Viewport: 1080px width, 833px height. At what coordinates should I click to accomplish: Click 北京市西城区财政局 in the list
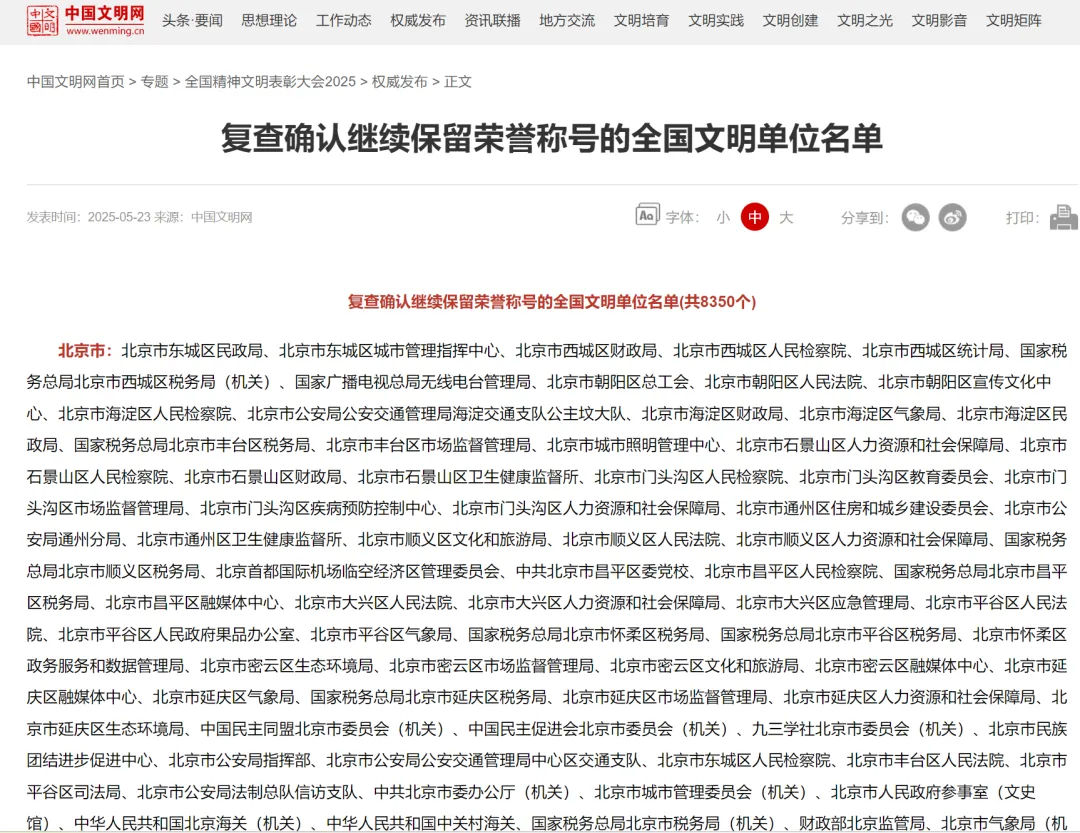click(586, 351)
